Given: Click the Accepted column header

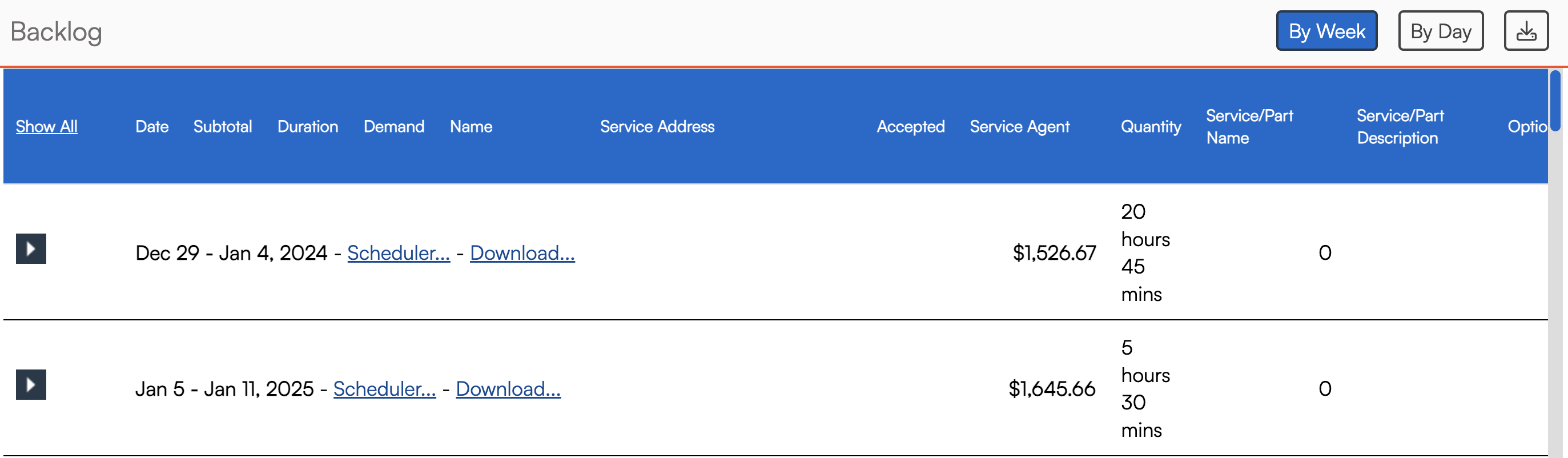Looking at the screenshot, I should click(910, 127).
